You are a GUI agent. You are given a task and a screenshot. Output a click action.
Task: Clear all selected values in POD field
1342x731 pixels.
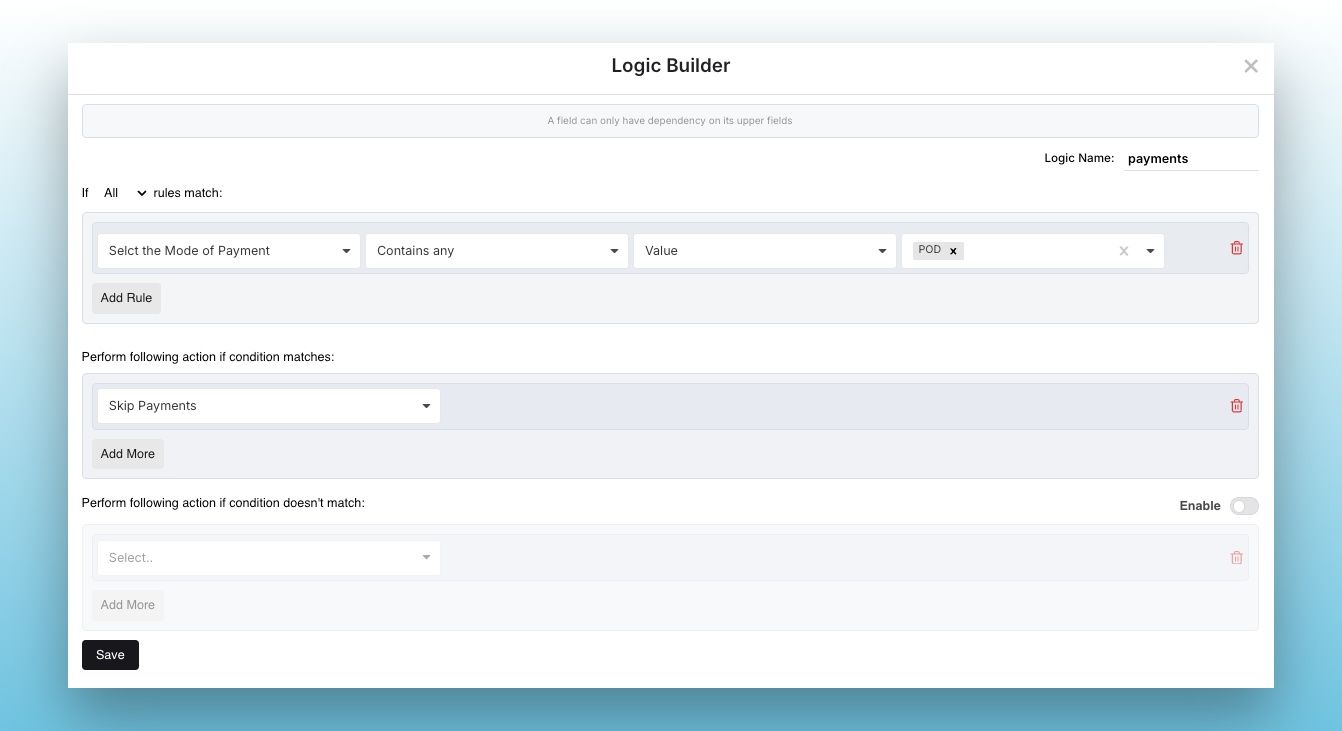[x=1123, y=251]
